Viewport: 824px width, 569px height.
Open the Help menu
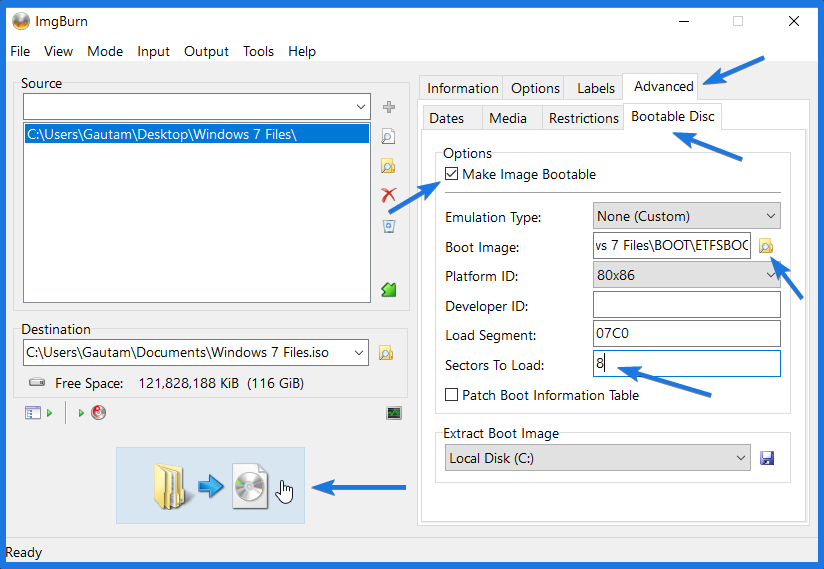pyautogui.click(x=302, y=51)
